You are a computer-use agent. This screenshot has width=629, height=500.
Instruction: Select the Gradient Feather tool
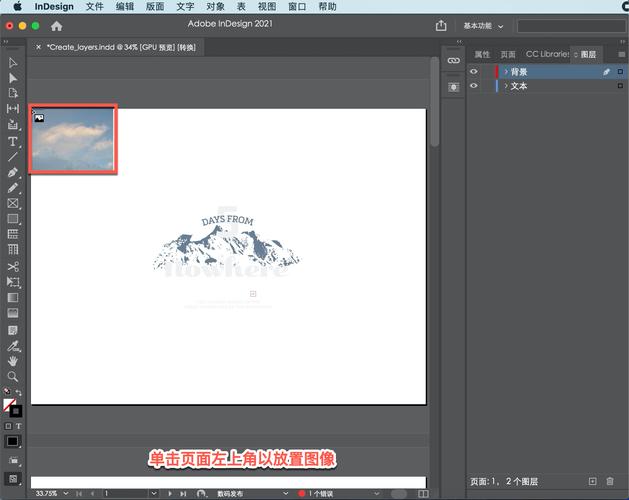(13, 313)
